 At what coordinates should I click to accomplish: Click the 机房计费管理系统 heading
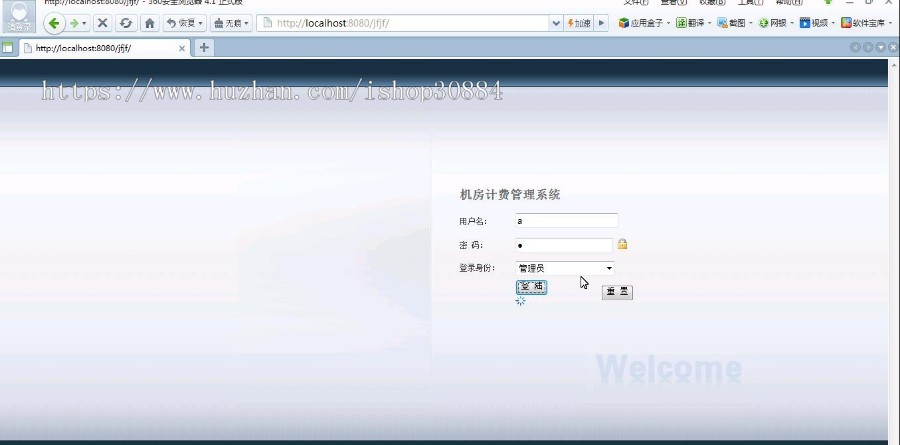click(x=510, y=195)
